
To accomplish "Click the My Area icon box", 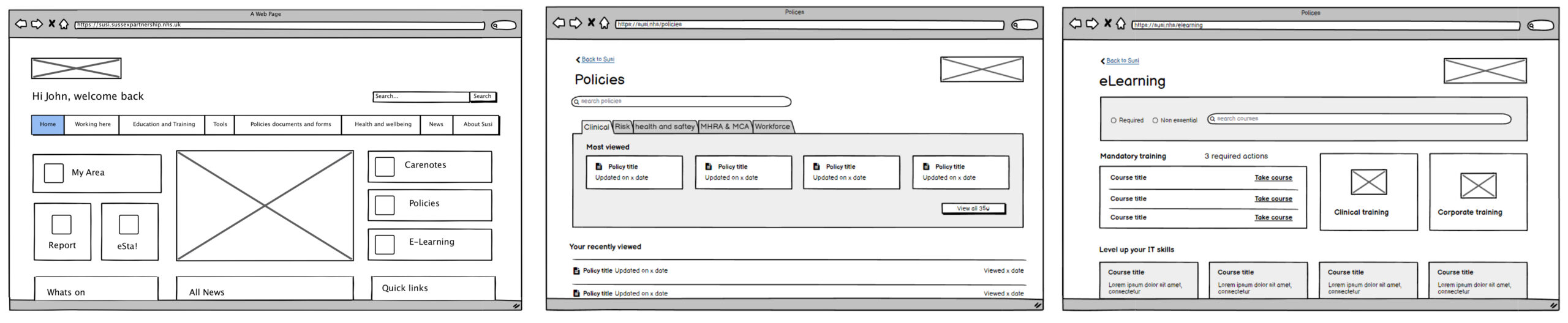I will 54,173.
